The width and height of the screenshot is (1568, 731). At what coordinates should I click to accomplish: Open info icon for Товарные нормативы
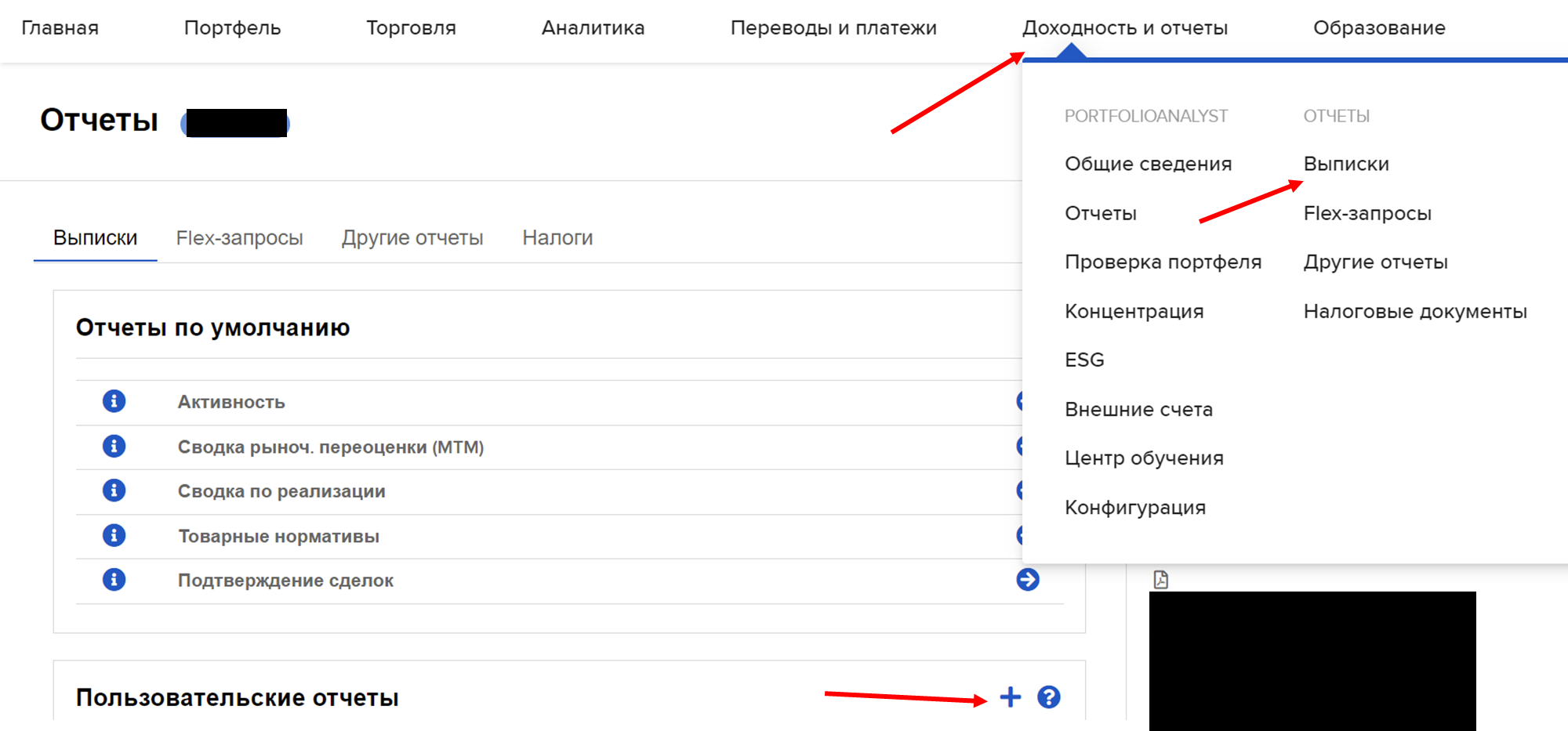(114, 535)
